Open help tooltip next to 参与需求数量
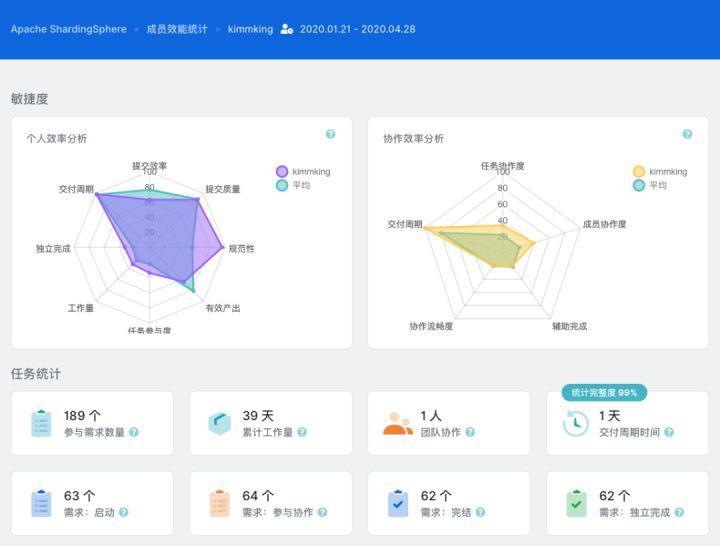 point(134,432)
